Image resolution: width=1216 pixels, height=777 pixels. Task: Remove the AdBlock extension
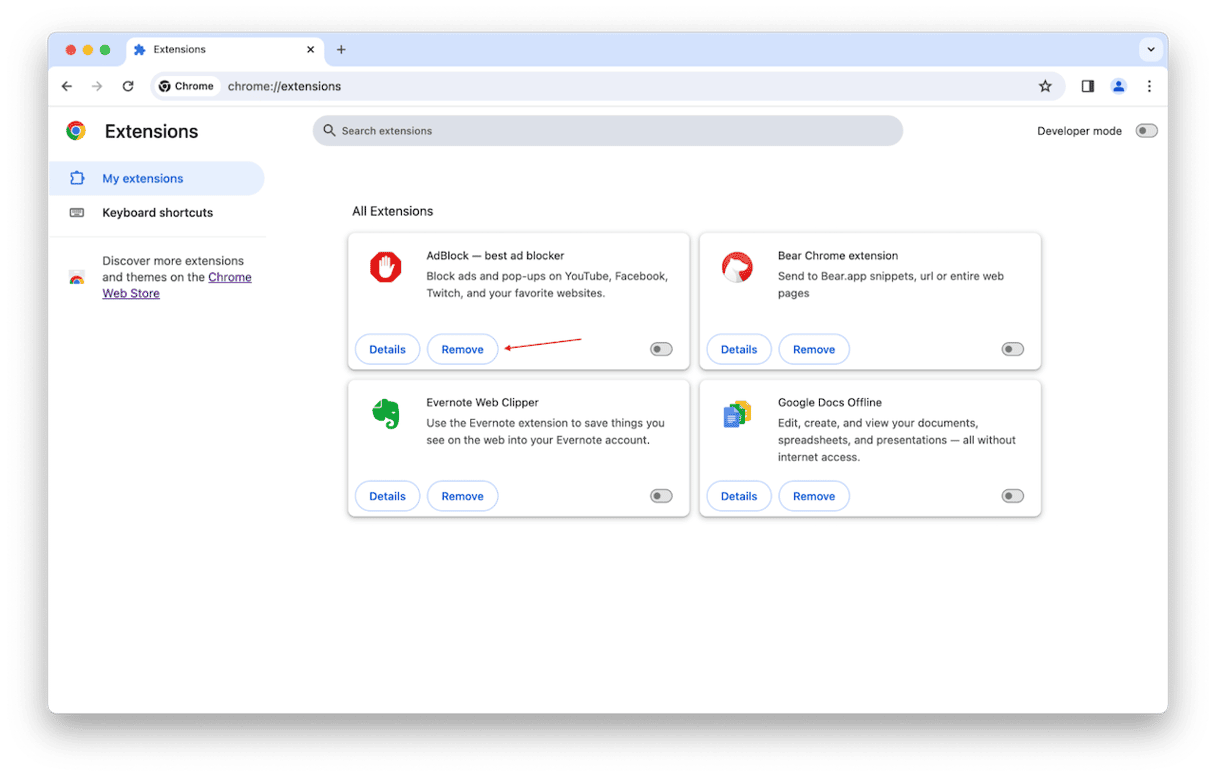coord(462,349)
